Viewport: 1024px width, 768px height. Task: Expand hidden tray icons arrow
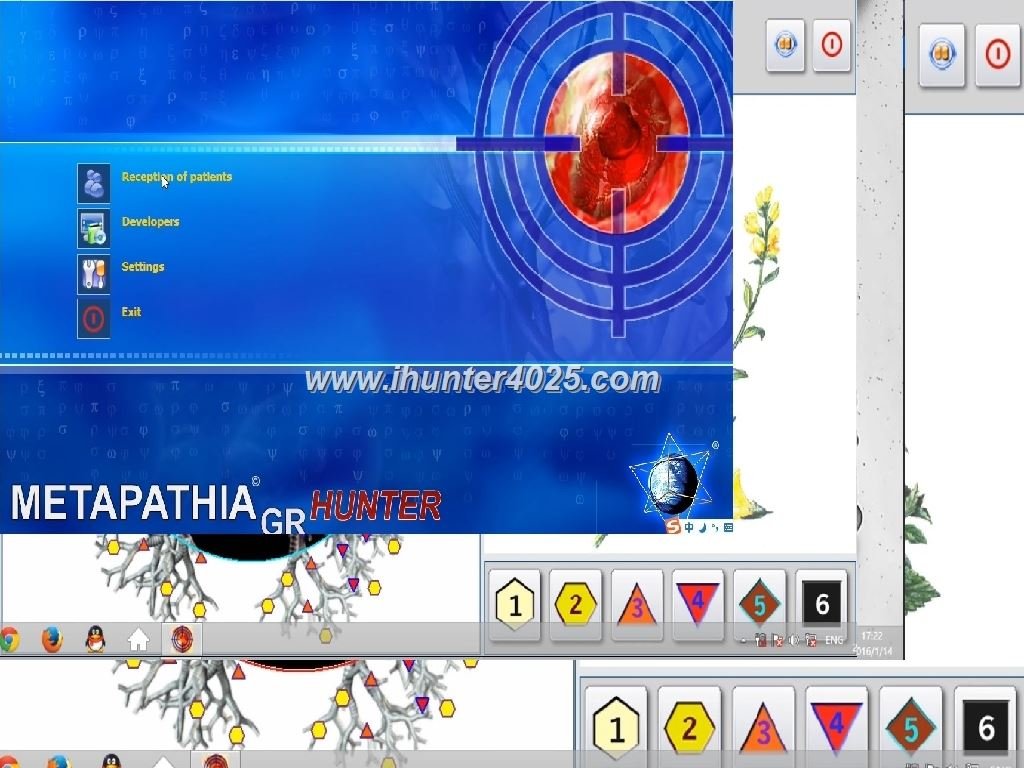coord(744,641)
